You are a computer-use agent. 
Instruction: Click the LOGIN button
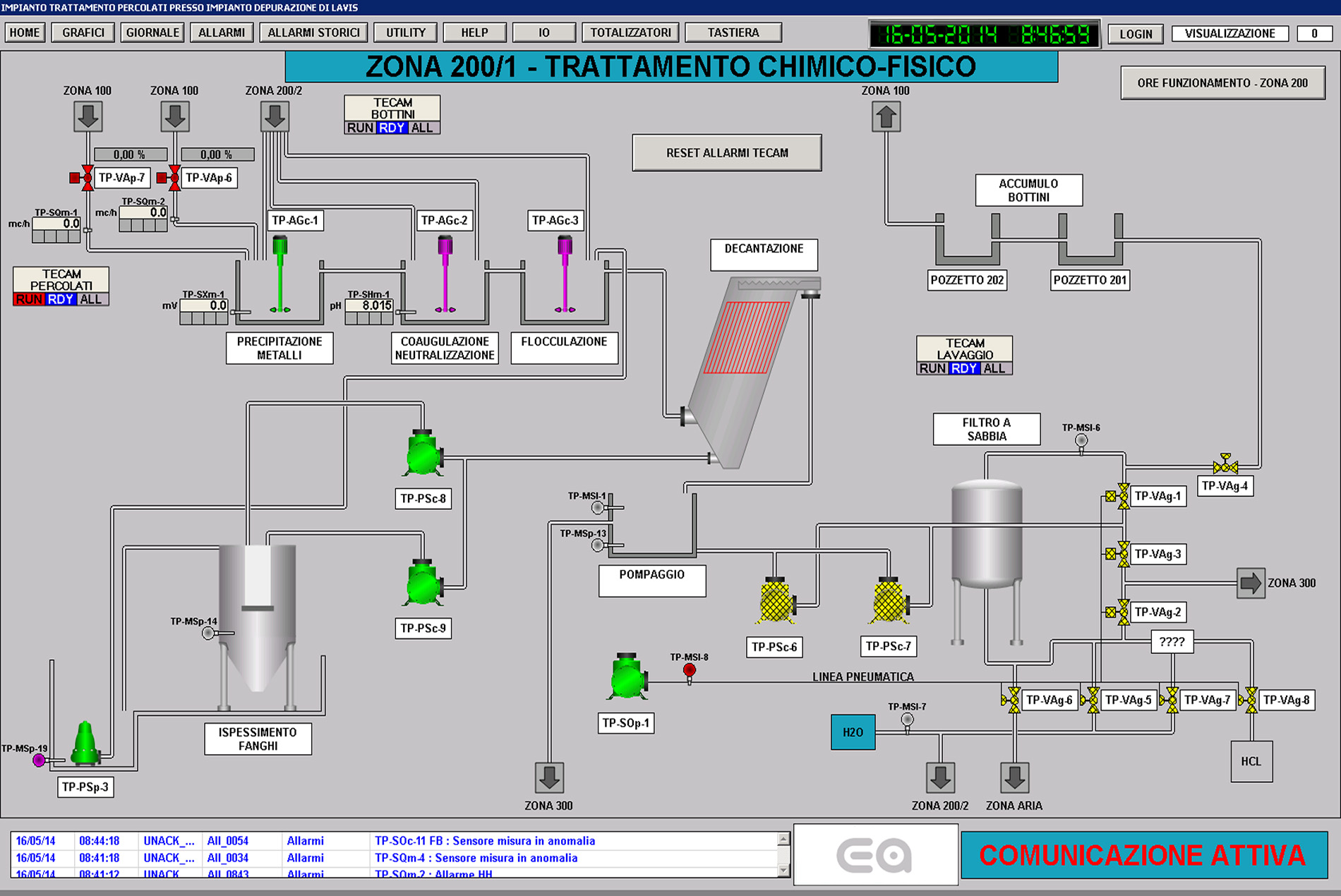[1136, 34]
